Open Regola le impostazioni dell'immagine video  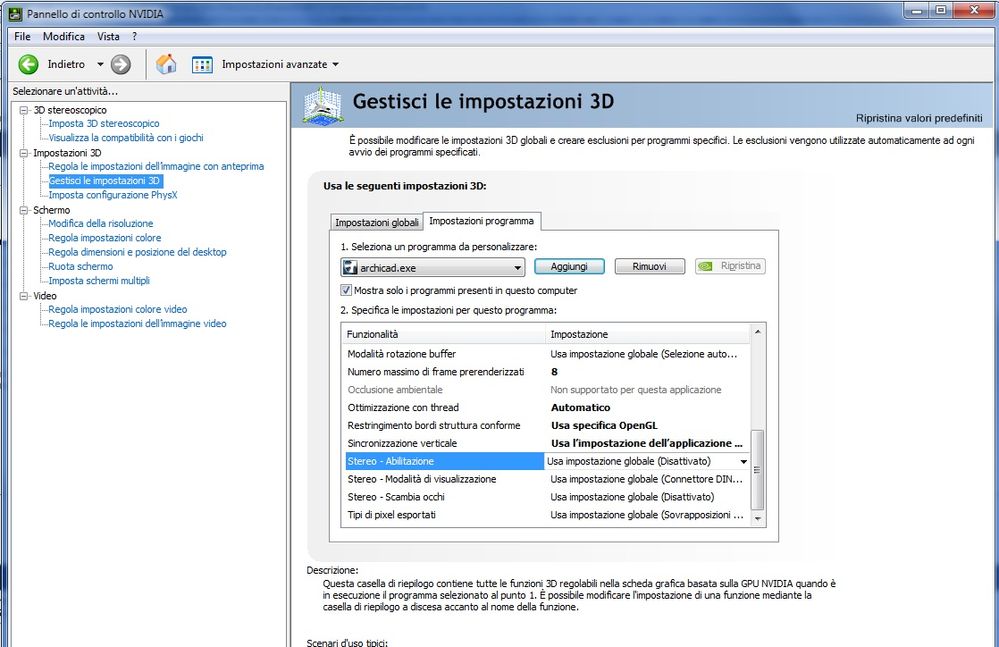137,324
